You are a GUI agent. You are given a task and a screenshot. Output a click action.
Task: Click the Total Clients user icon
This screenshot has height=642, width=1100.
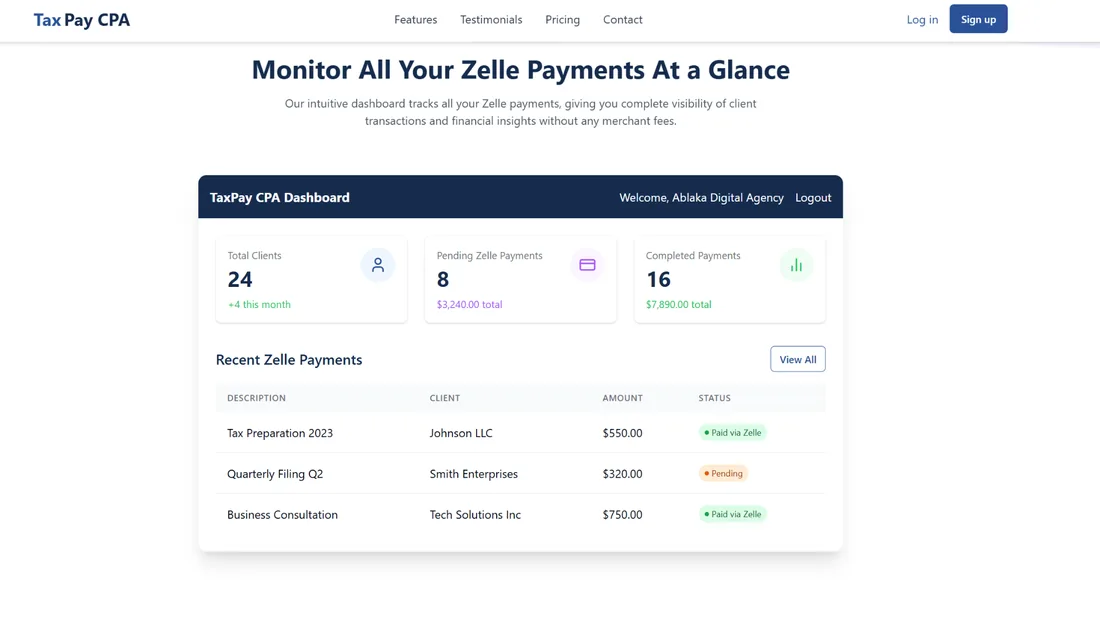[377, 265]
